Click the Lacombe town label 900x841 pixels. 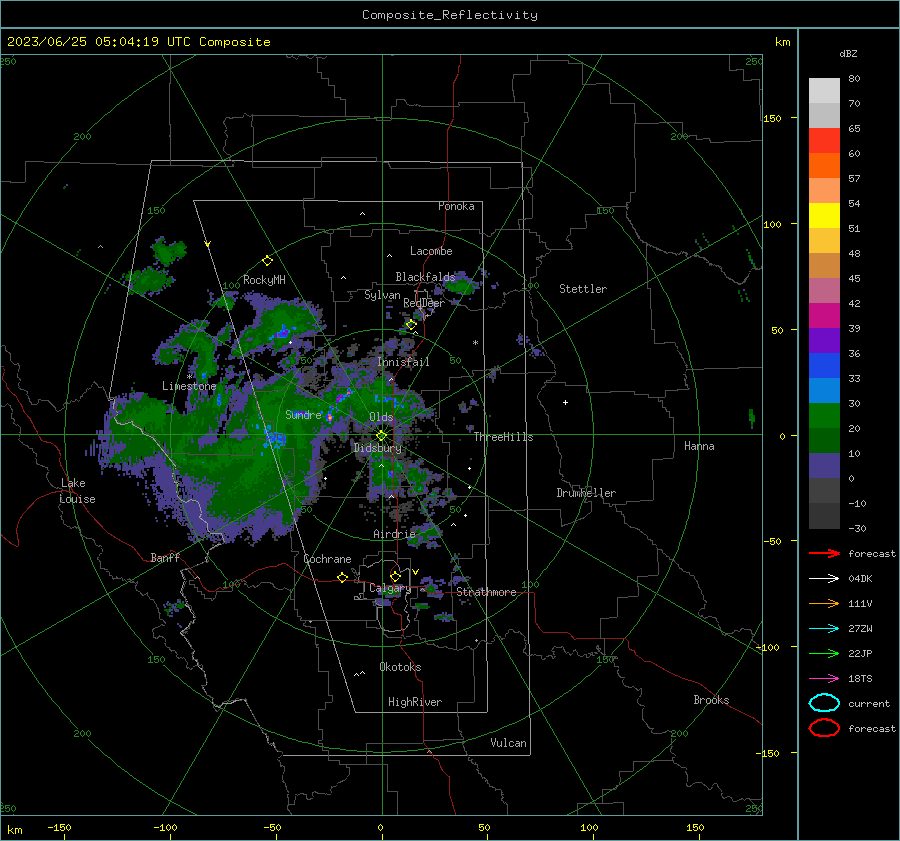431,251
